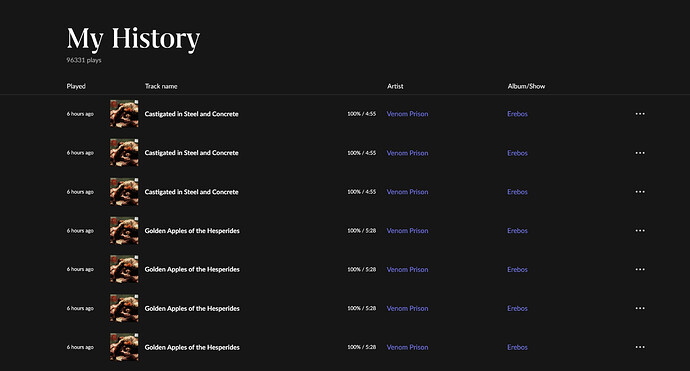
Task: Open options menu for first Golden Apples row
Action: coord(640,231)
